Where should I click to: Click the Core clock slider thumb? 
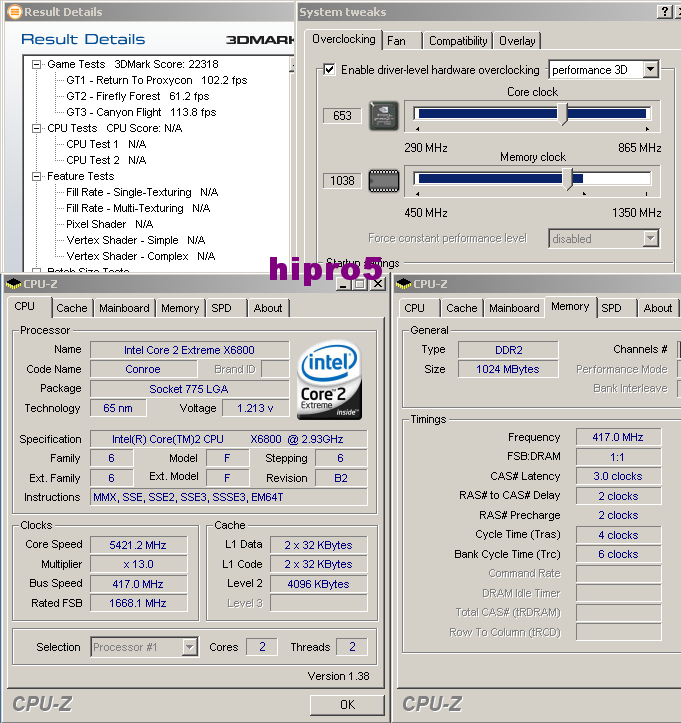click(x=562, y=114)
